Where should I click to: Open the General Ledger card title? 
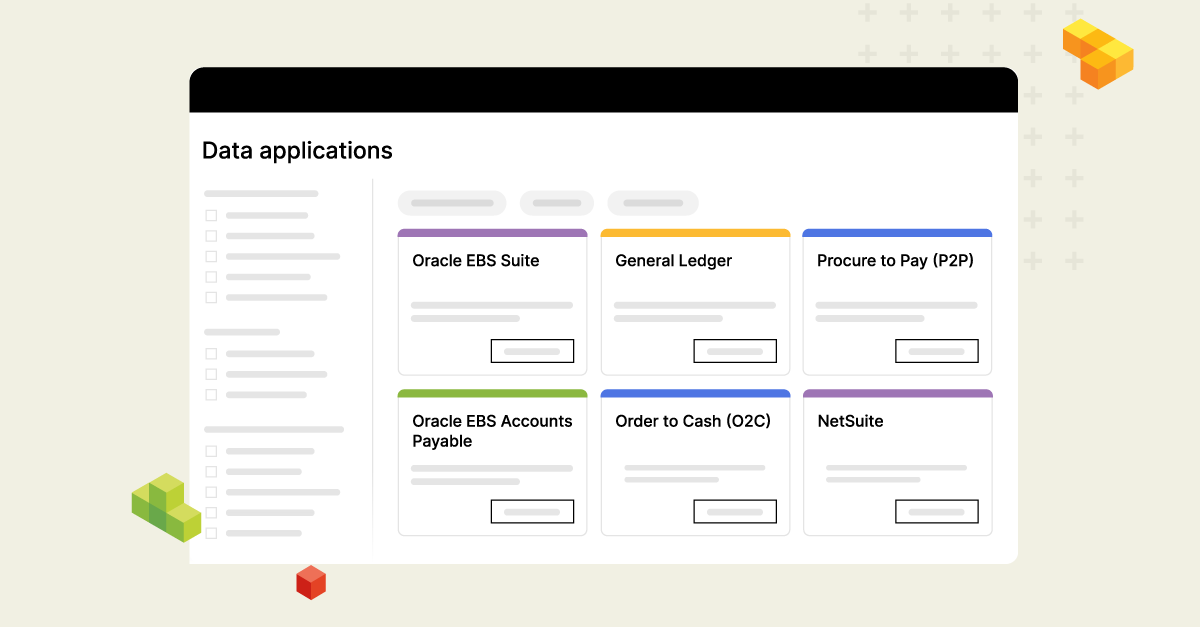673,261
